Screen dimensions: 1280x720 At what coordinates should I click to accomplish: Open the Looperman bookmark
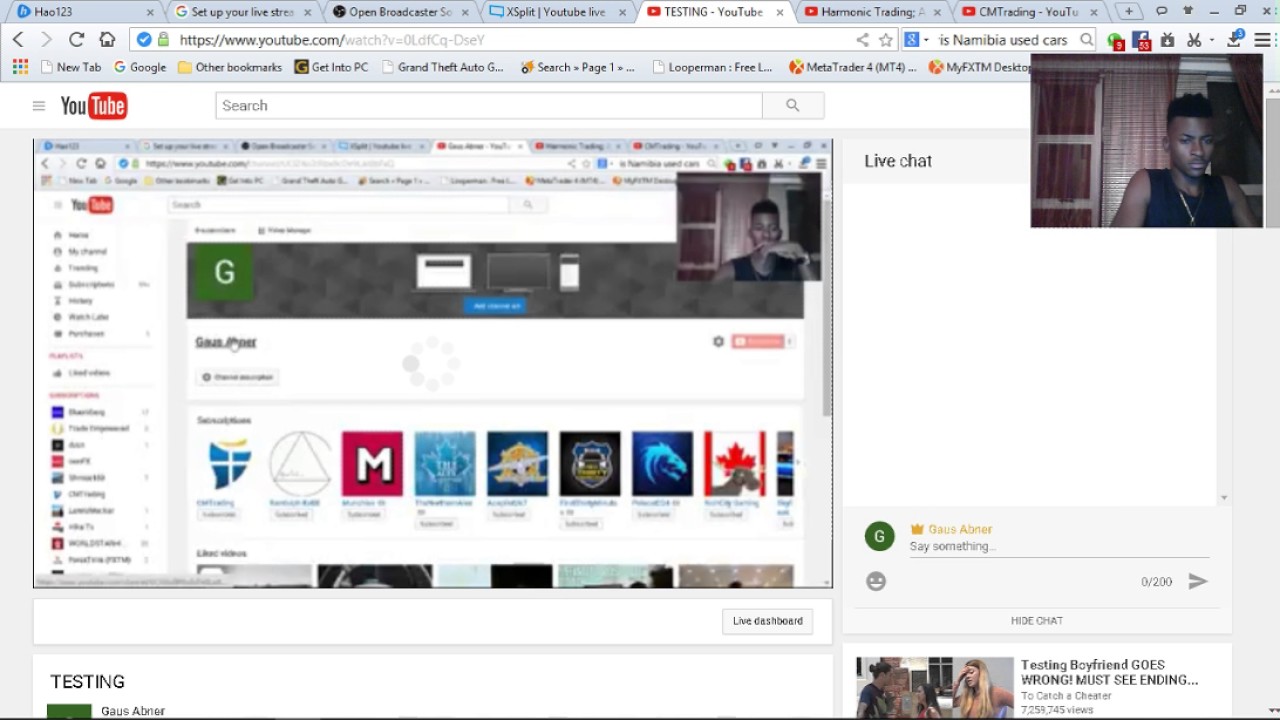(712, 67)
